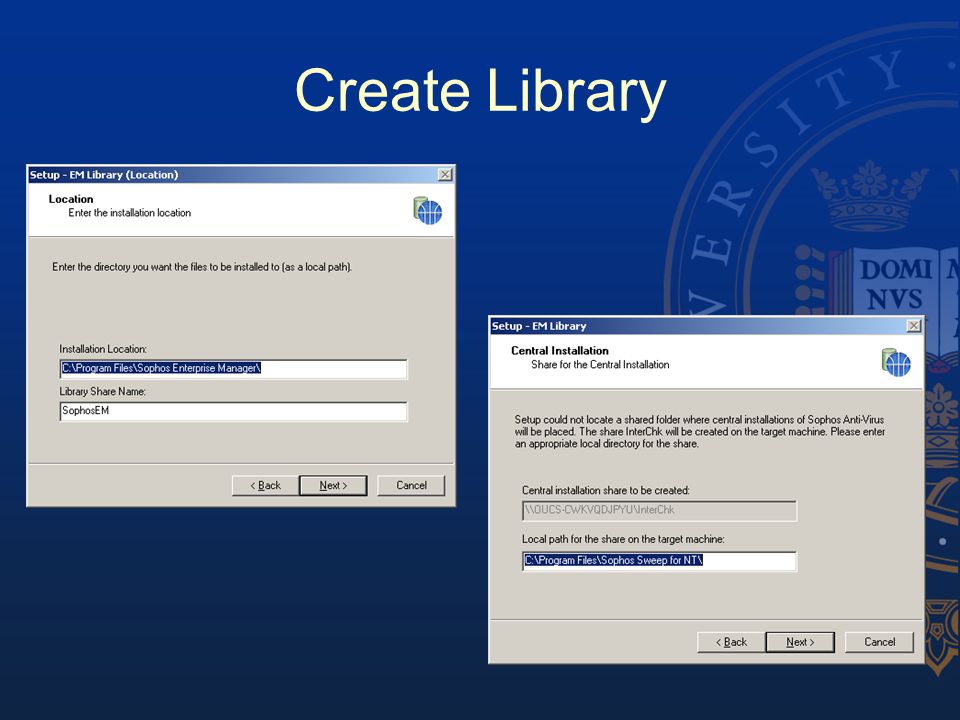Screen dimensions: 960x720
Task: Cancel the EM Library (Location) setup
Action: point(411,486)
